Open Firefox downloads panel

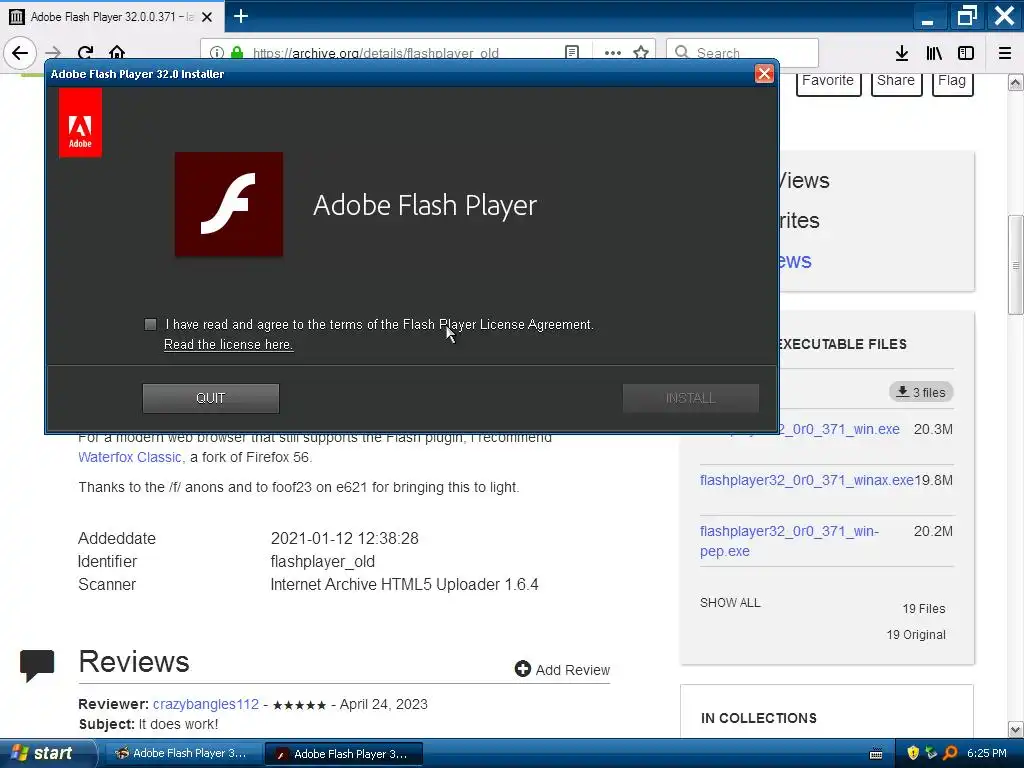coord(902,53)
